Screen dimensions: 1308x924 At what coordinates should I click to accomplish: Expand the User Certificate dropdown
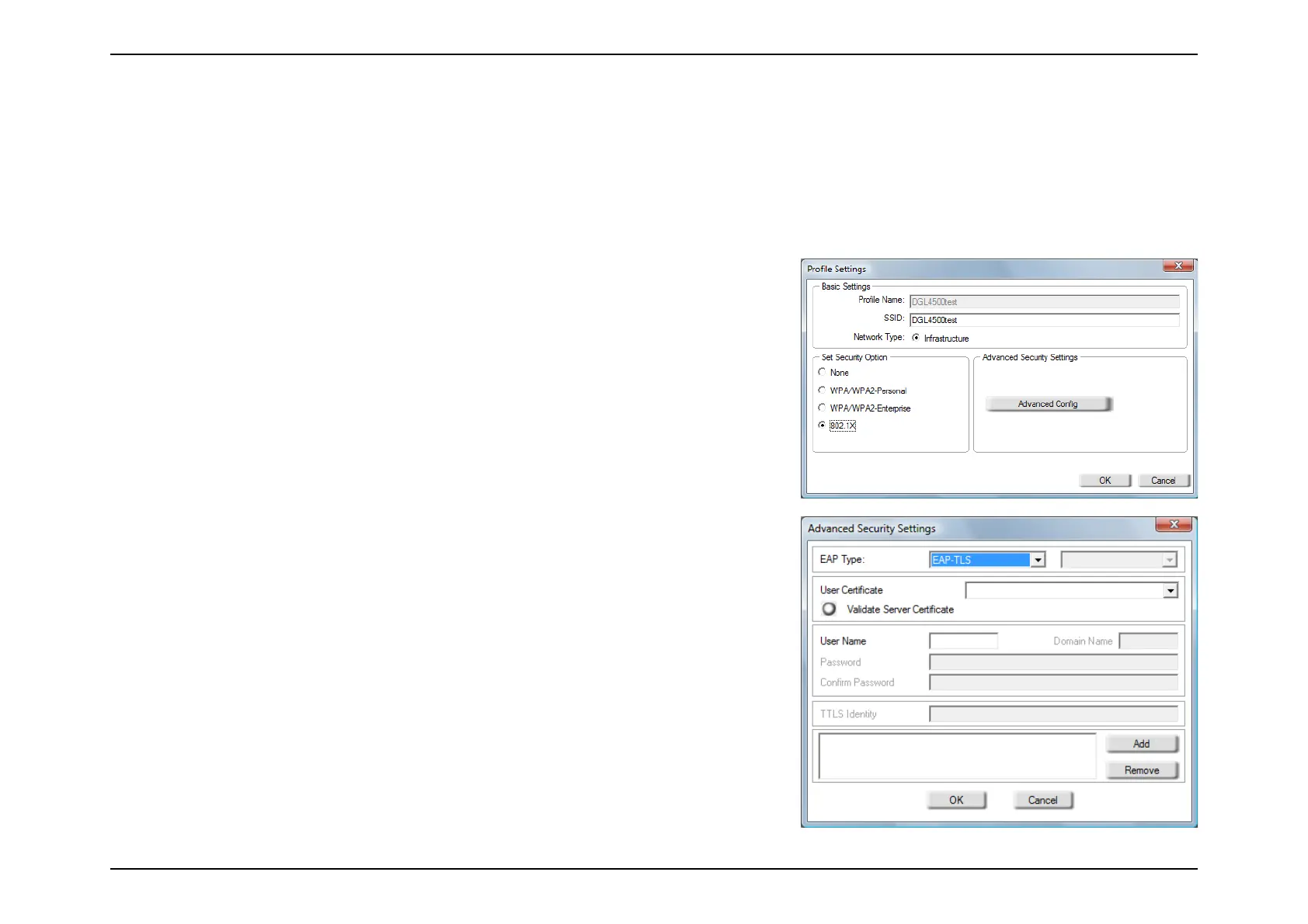1171,591
